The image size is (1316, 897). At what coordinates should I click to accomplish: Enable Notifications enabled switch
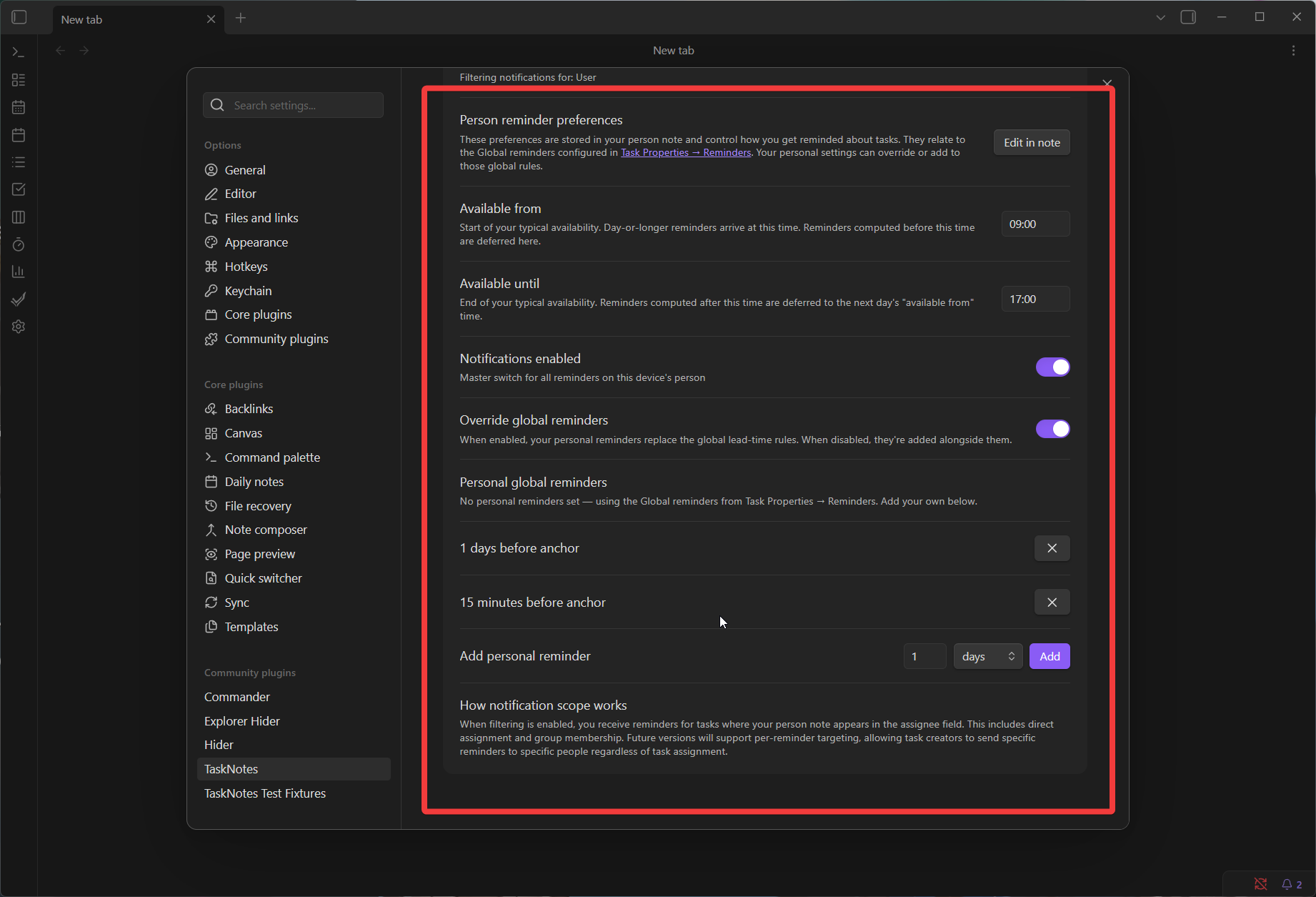1052,367
